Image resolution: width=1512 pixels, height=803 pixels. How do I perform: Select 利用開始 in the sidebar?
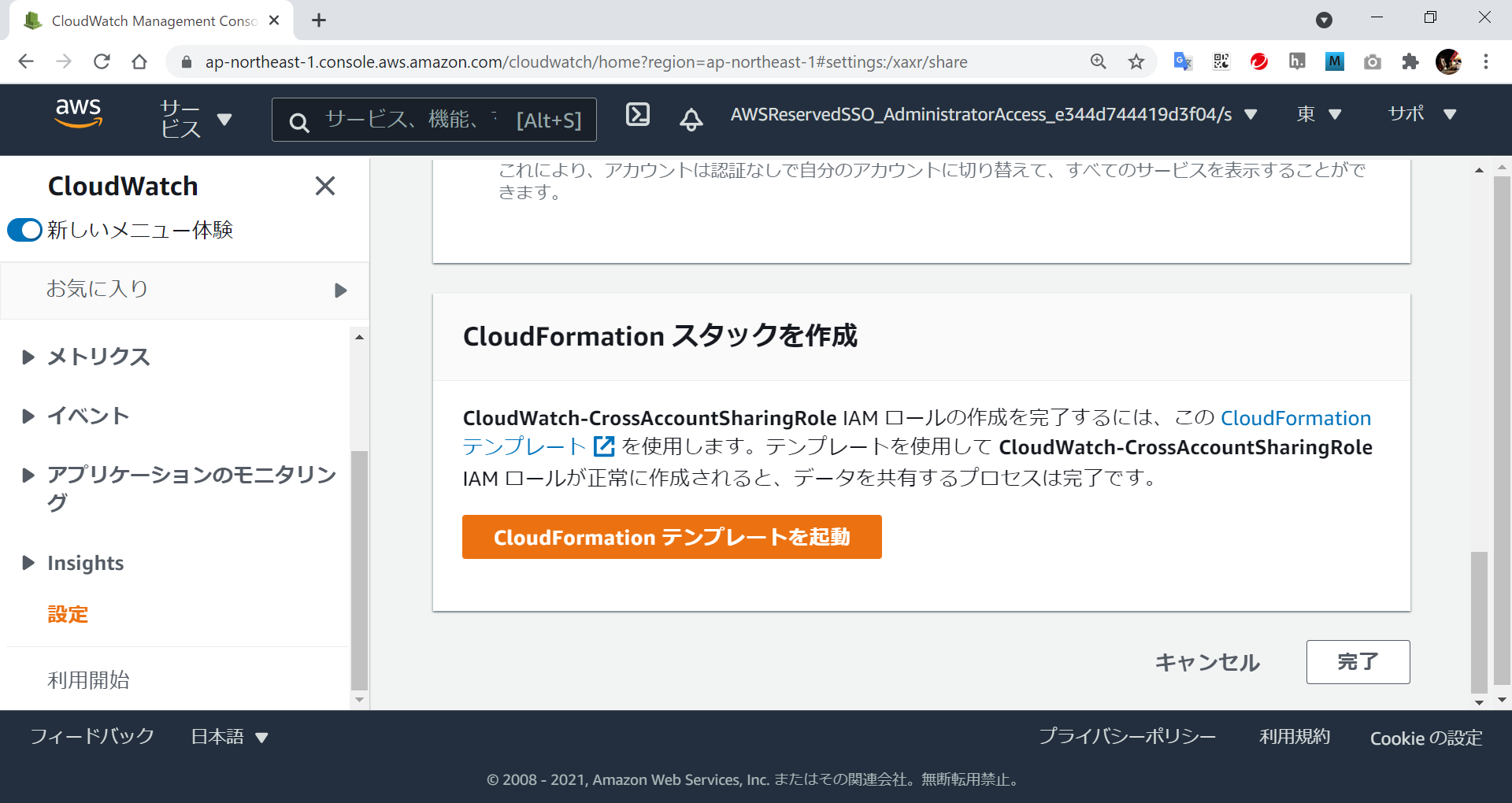tap(88, 679)
